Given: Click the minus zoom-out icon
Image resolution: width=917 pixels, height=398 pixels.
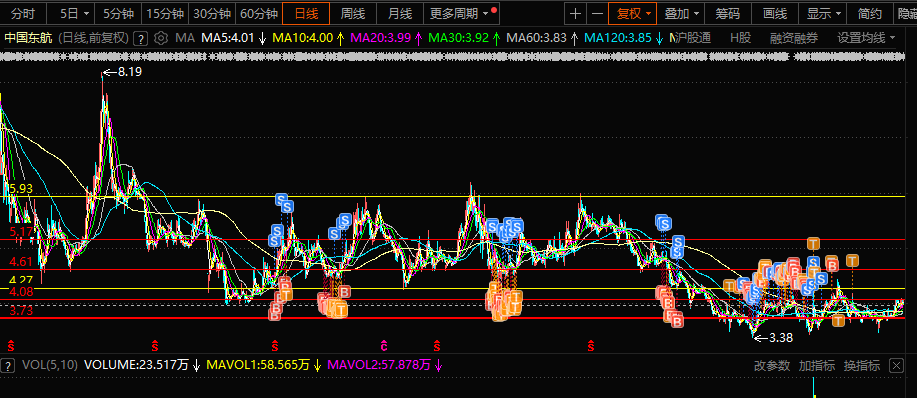Looking at the screenshot, I should point(597,13).
